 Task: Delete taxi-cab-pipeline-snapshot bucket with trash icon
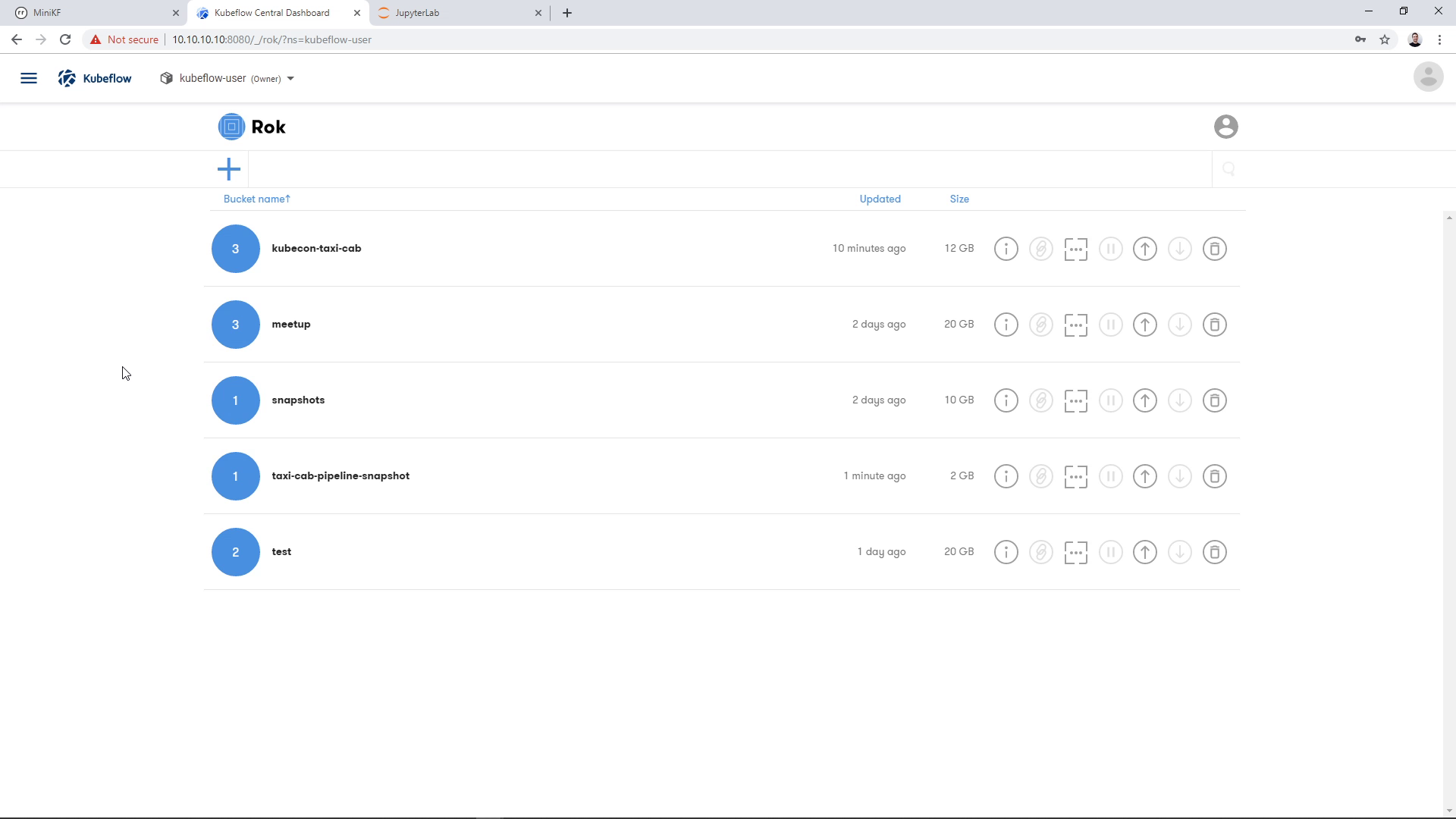1215,476
